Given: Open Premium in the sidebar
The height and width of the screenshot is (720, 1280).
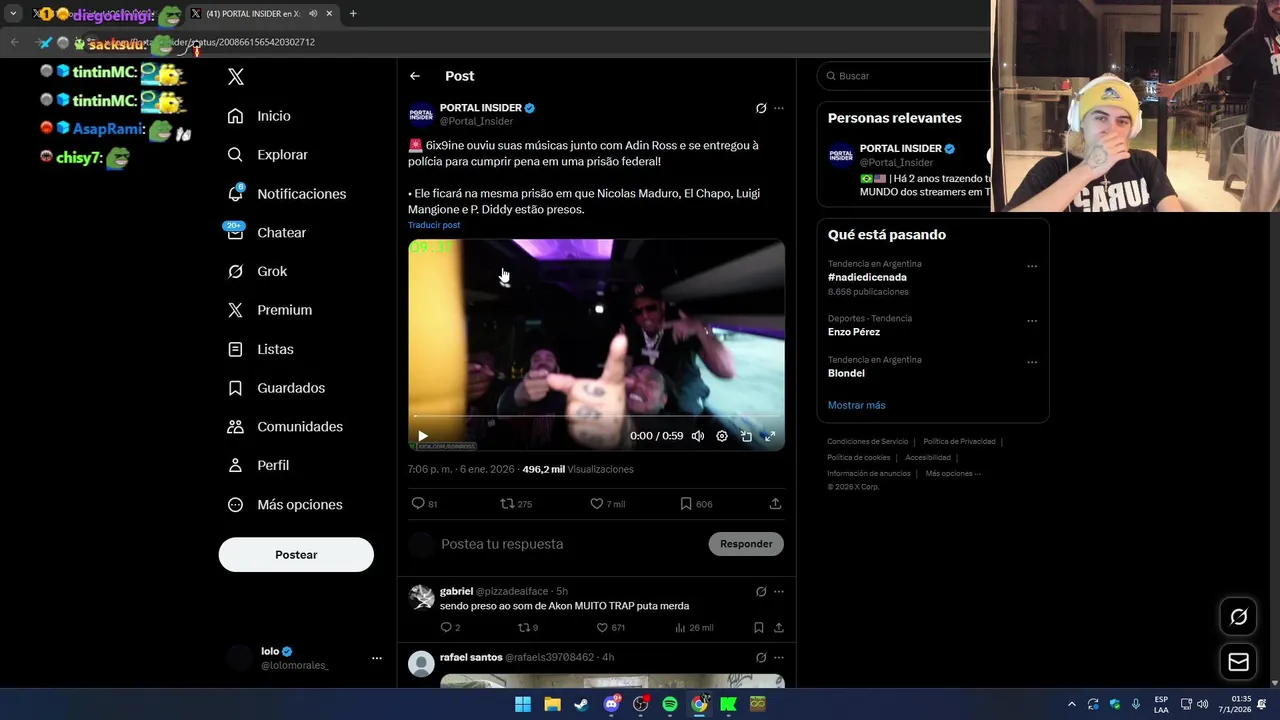Looking at the screenshot, I should [x=269, y=310].
